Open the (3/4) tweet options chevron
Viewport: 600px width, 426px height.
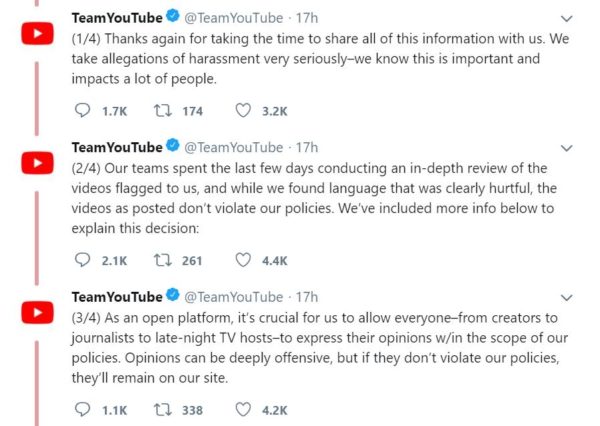[567, 297]
